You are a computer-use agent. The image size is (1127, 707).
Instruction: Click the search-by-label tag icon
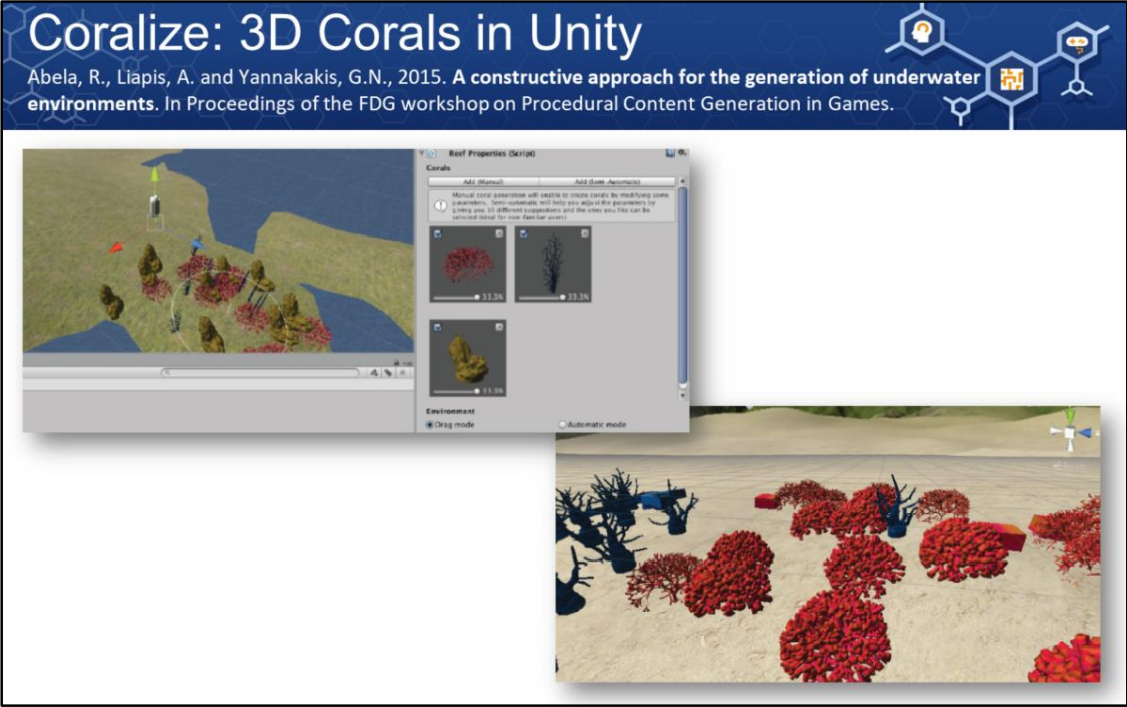[x=388, y=372]
